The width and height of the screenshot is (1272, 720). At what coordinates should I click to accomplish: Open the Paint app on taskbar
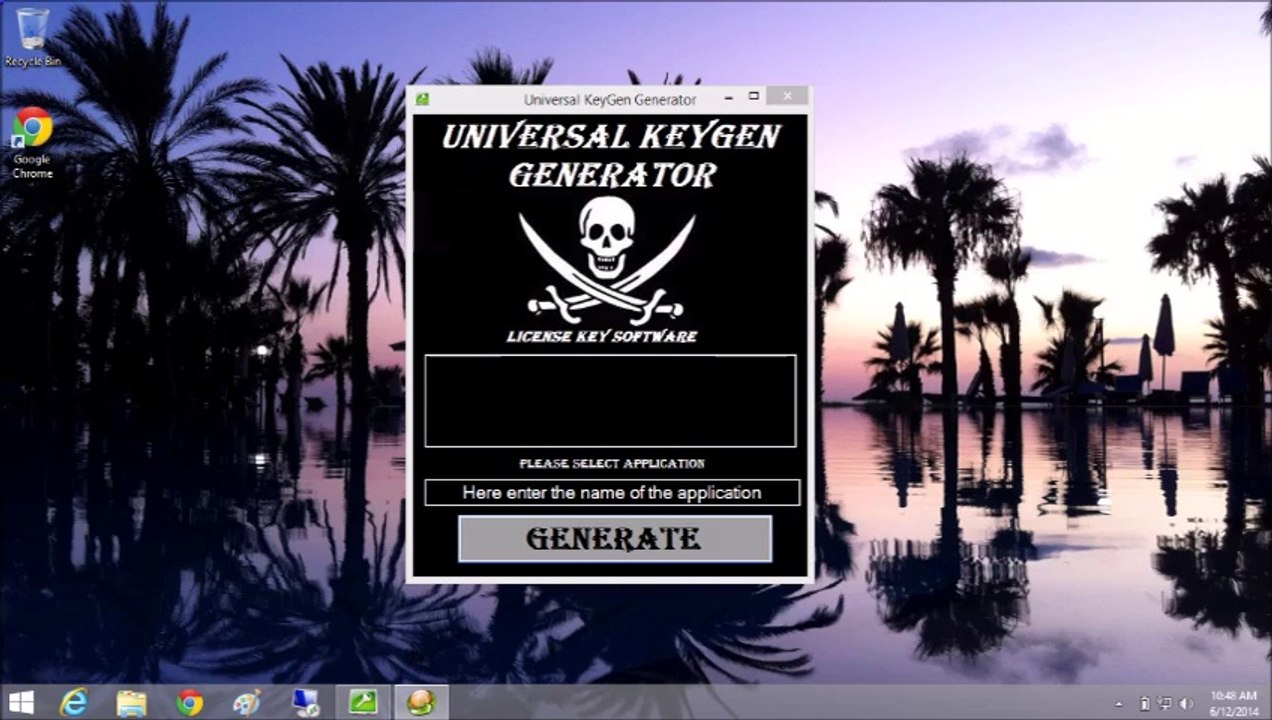tap(247, 702)
